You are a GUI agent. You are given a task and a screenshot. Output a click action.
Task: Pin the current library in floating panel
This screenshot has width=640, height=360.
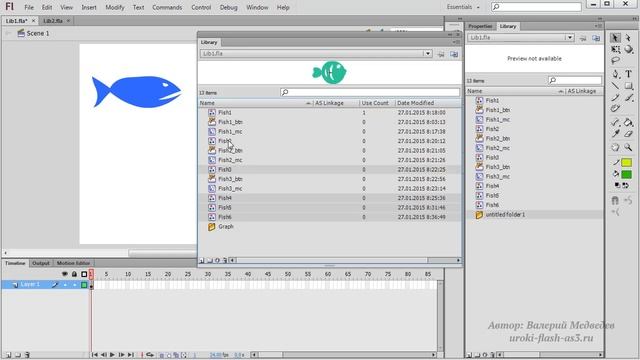[x=441, y=54]
